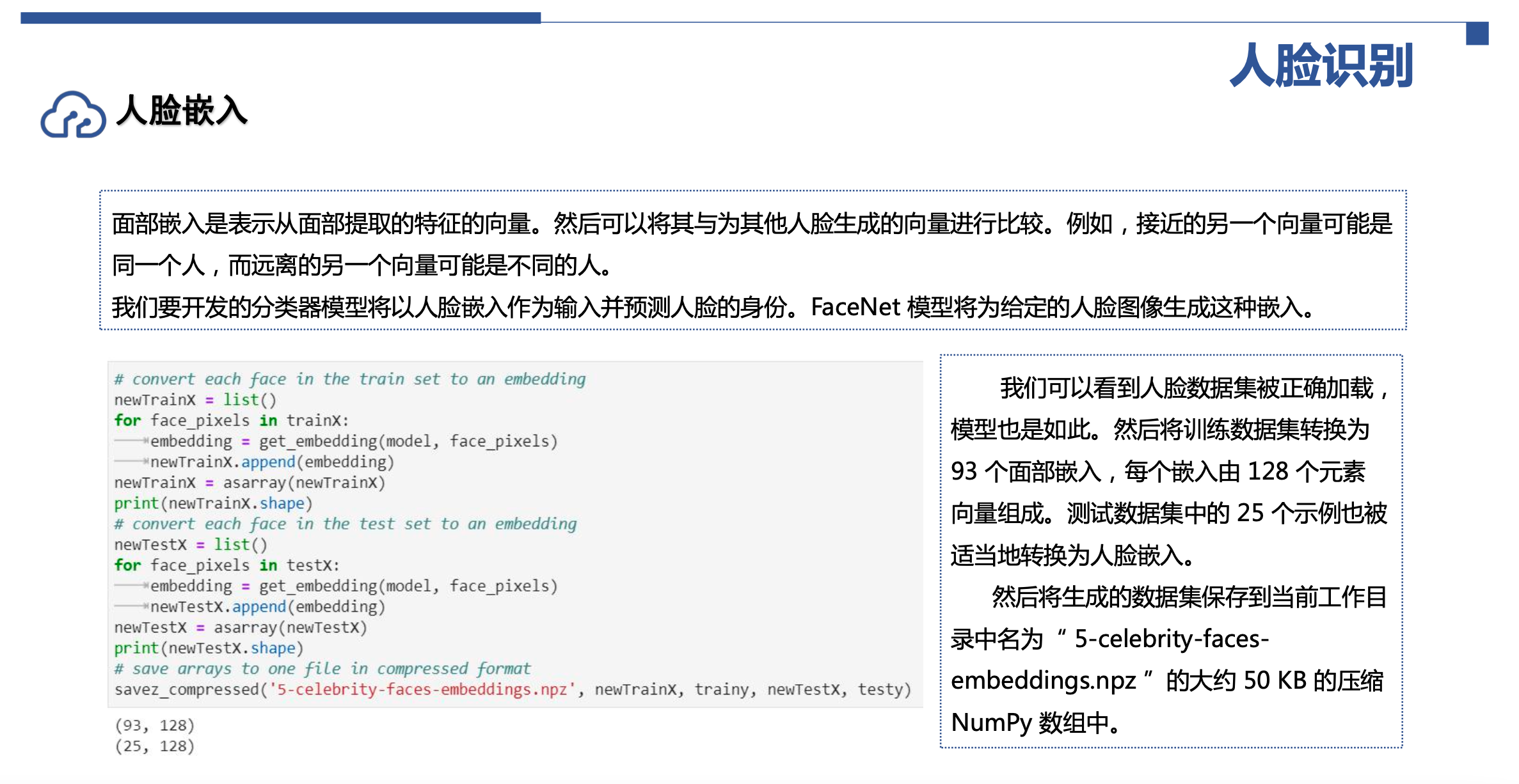Click comment 'save arrays to one file'

tap(322, 669)
